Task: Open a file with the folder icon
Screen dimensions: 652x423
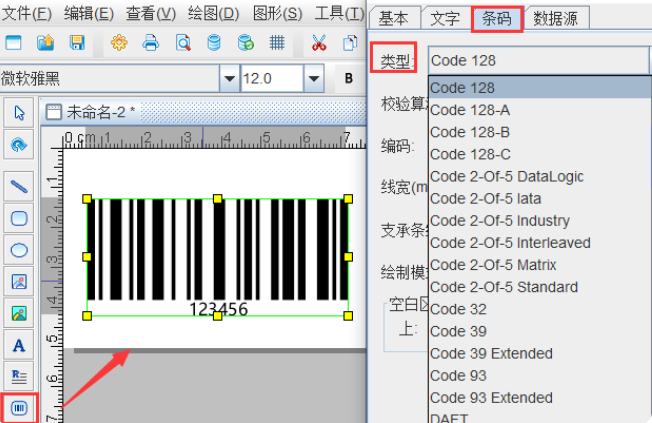Action: [x=45, y=42]
